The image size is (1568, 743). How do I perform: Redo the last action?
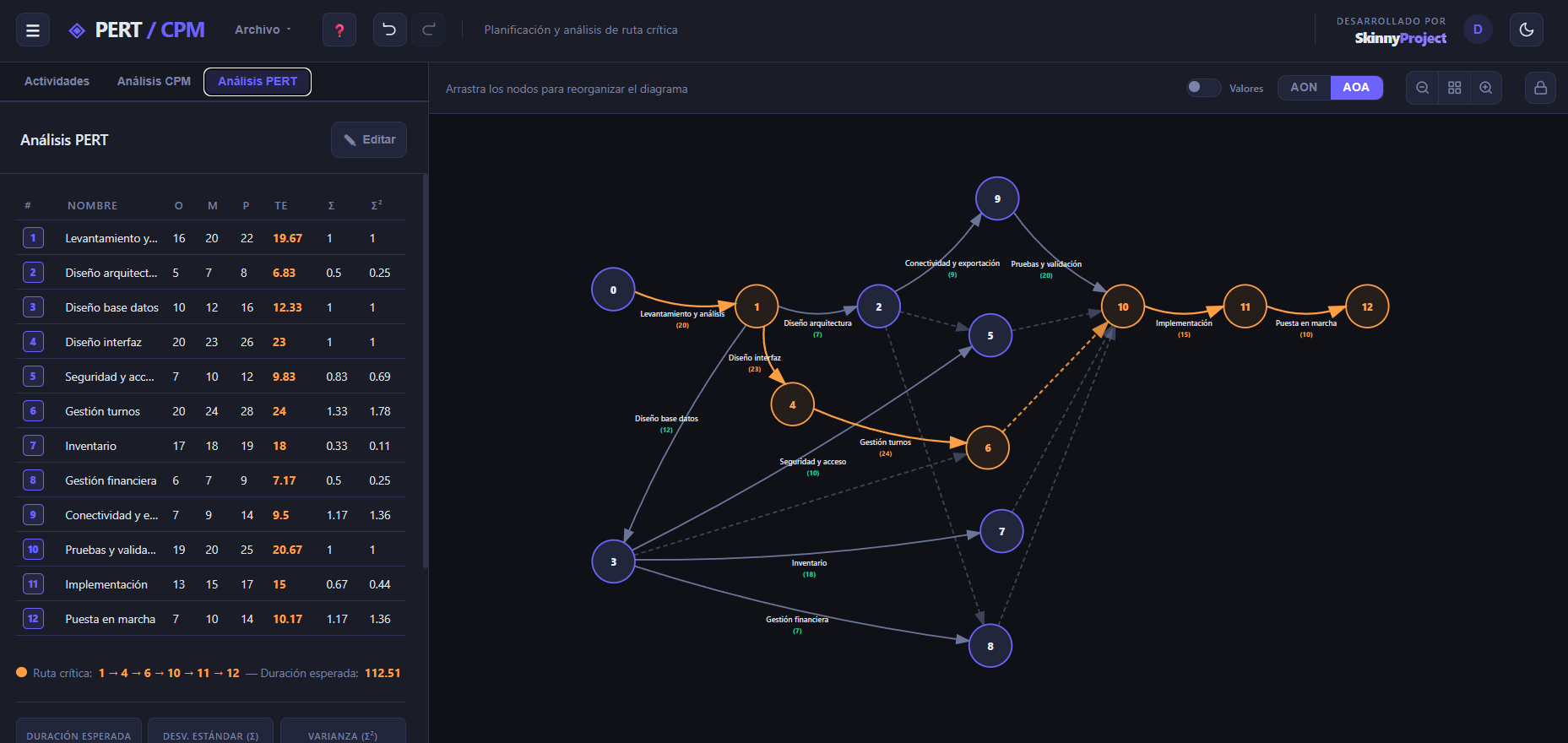tap(428, 30)
